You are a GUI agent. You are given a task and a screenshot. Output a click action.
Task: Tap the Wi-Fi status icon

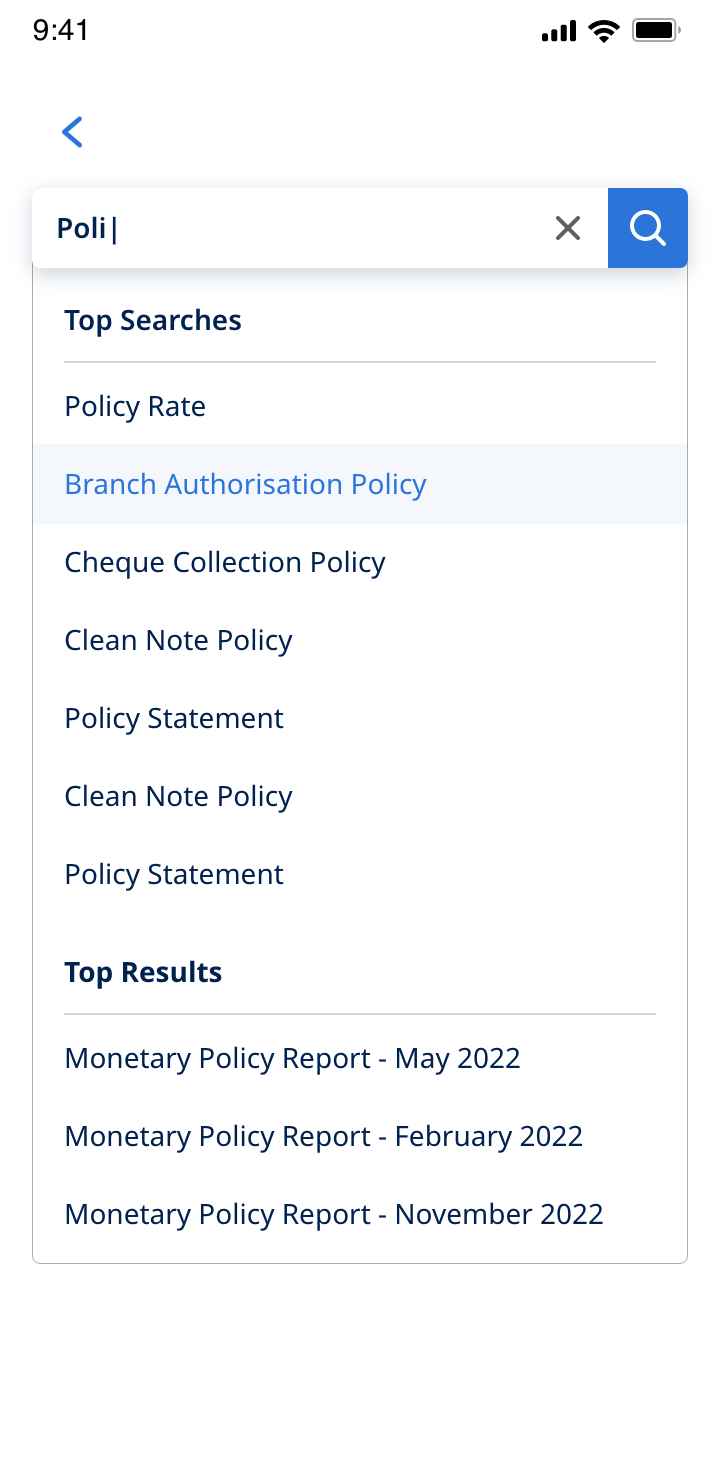(604, 31)
